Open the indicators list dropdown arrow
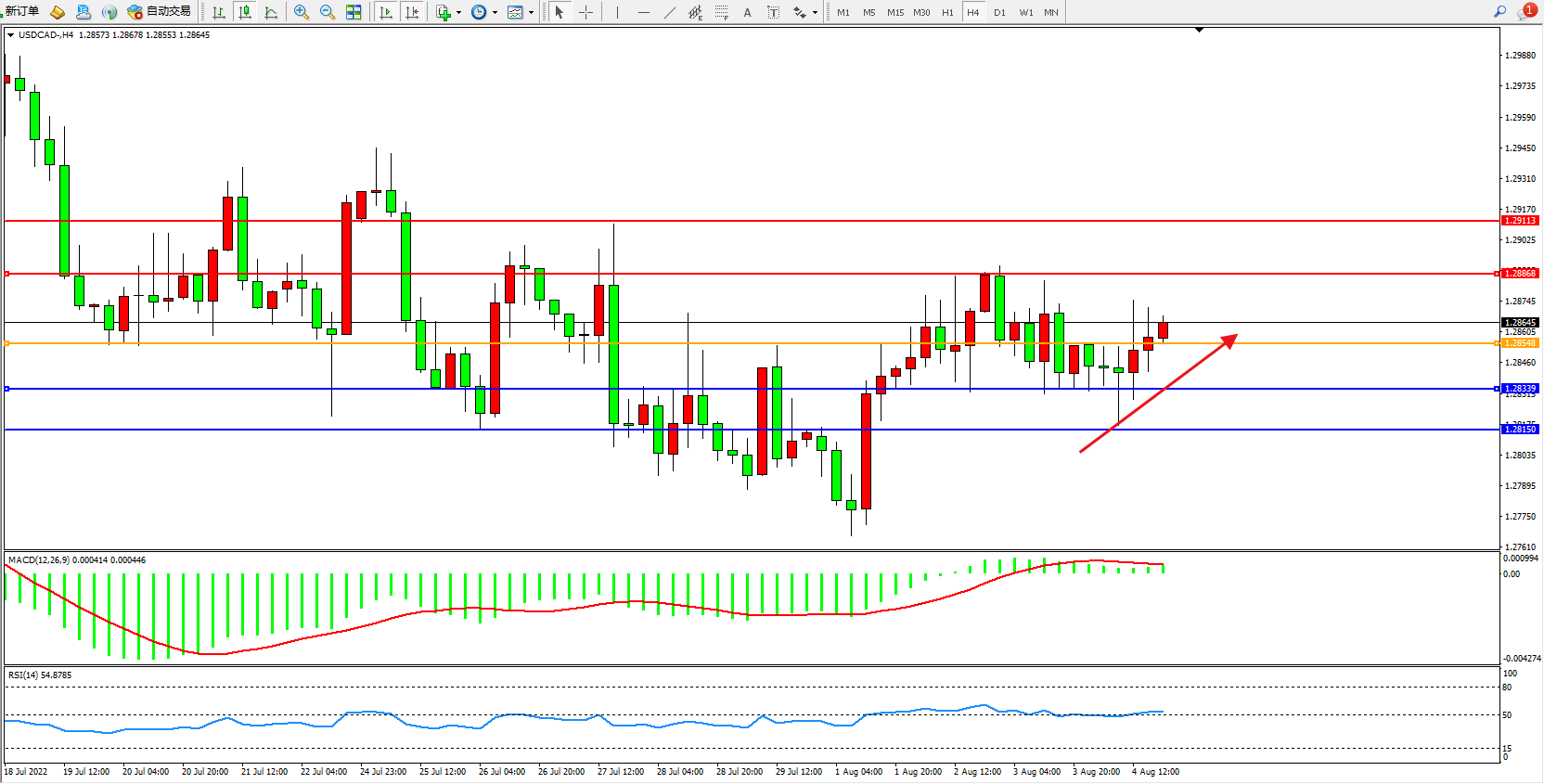Viewport: 1544px width, 784px height. [x=458, y=13]
